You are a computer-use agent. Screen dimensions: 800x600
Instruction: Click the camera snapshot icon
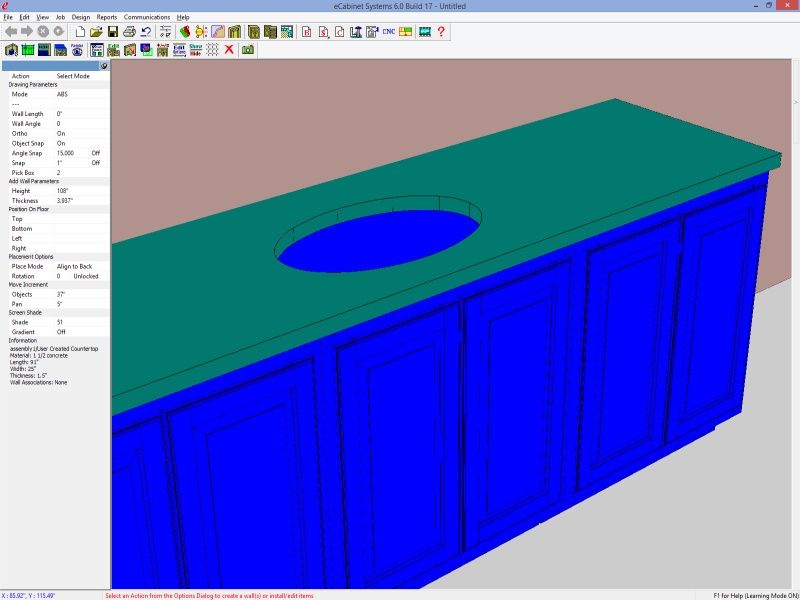(x=247, y=49)
